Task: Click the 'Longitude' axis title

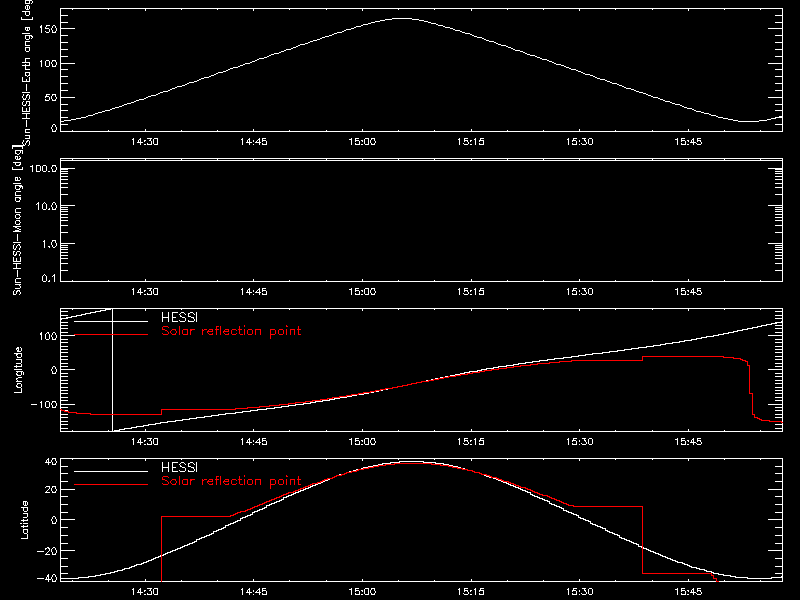Action: pyautogui.click(x=18, y=370)
